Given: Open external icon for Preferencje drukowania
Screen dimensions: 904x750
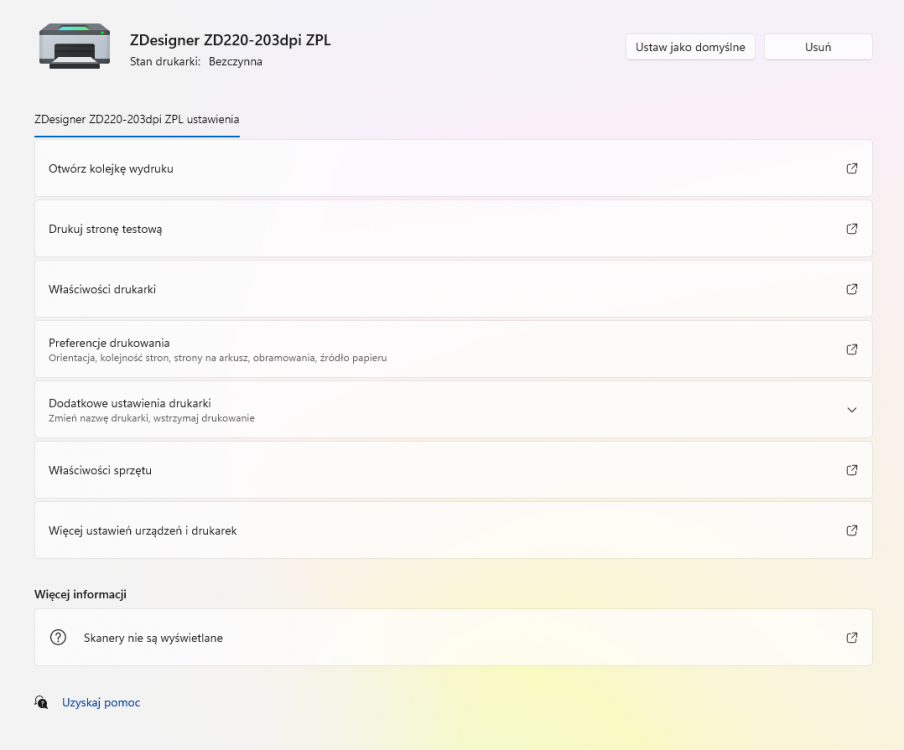Looking at the screenshot, I should tap(852, 349).
